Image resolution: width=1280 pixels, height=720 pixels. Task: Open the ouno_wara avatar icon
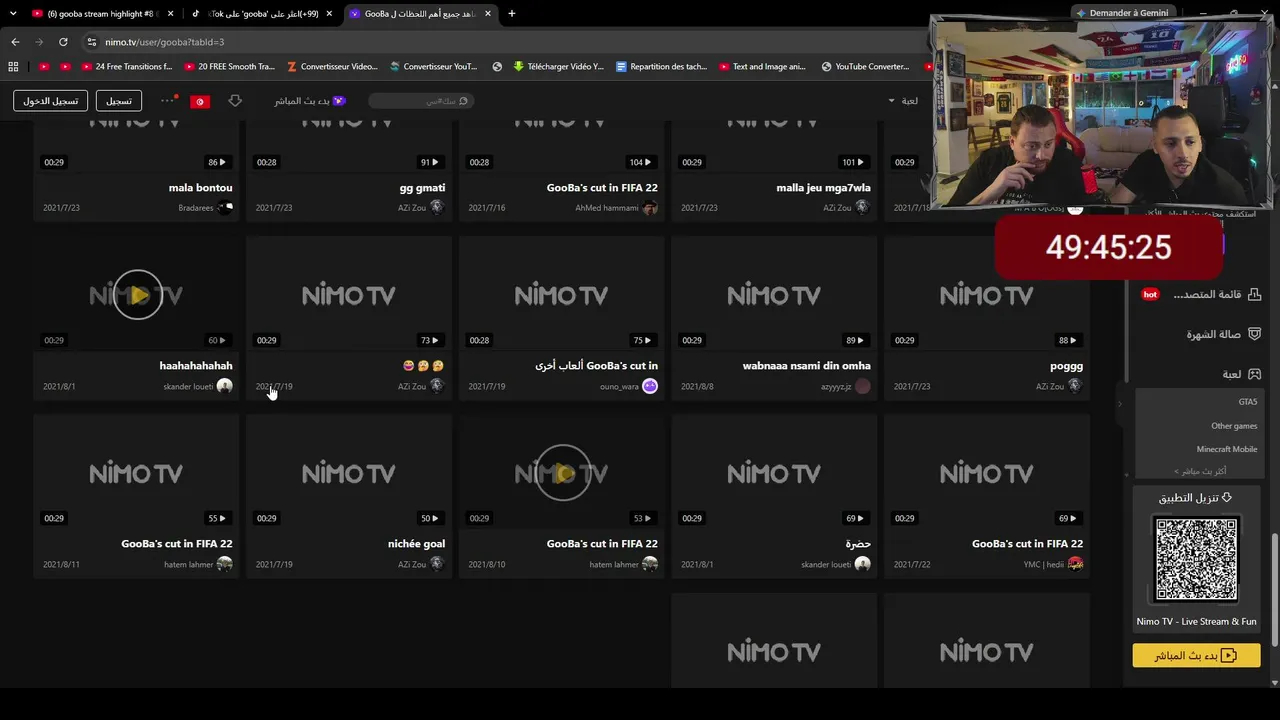coord(650,386)
